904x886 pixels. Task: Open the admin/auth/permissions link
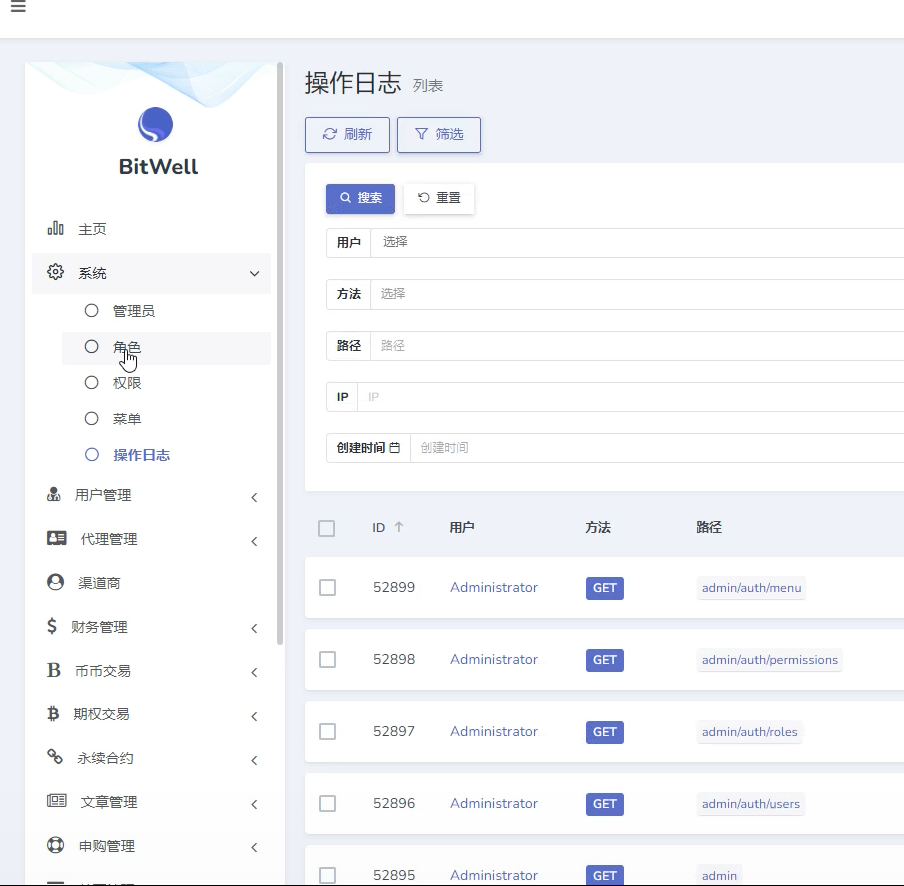pos(770,660)
